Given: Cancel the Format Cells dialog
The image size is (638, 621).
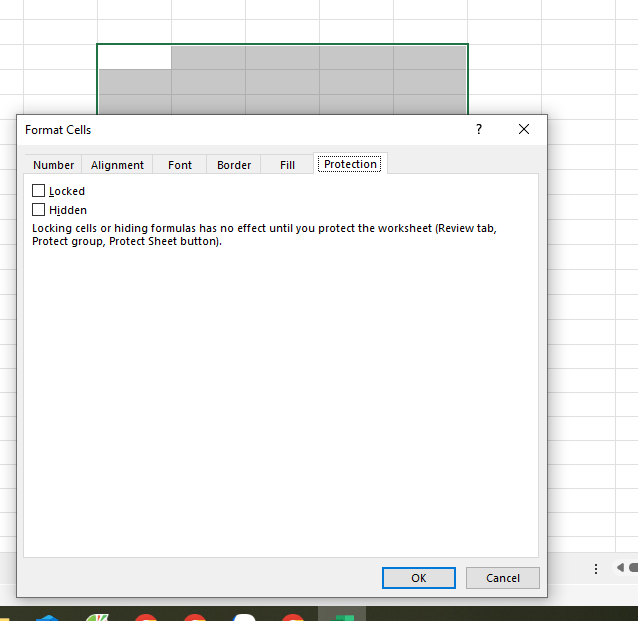Looking at the screenshot, I should 503,578.
